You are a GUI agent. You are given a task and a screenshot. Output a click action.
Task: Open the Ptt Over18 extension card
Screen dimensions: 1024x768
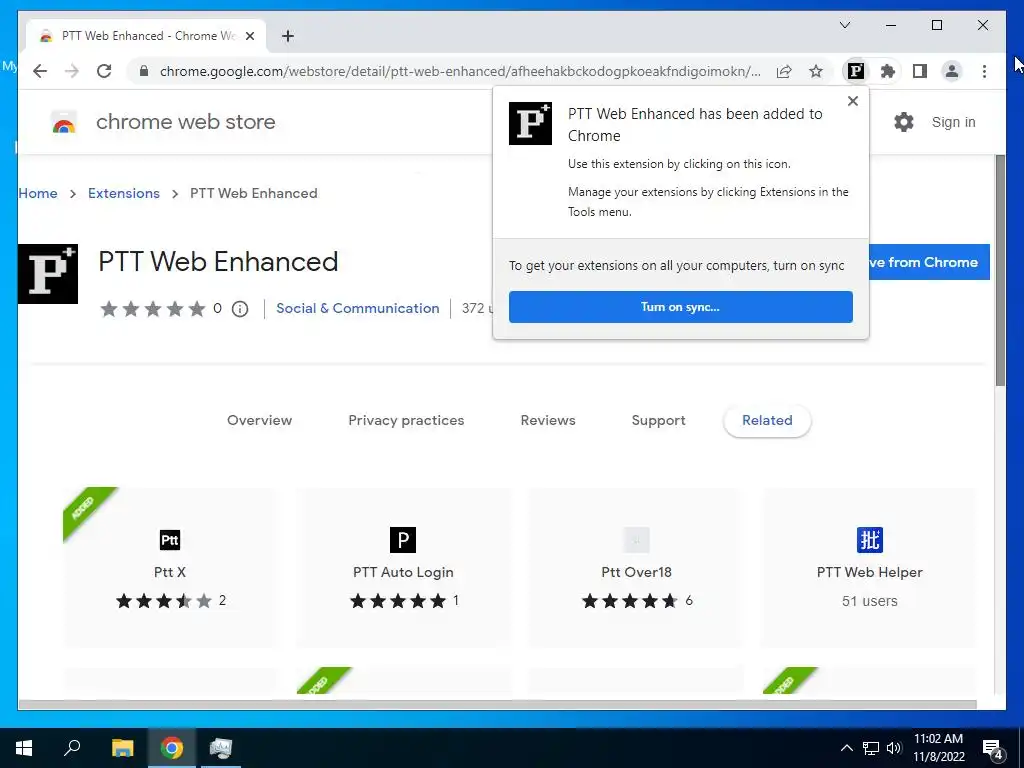[x=636, y=568]
